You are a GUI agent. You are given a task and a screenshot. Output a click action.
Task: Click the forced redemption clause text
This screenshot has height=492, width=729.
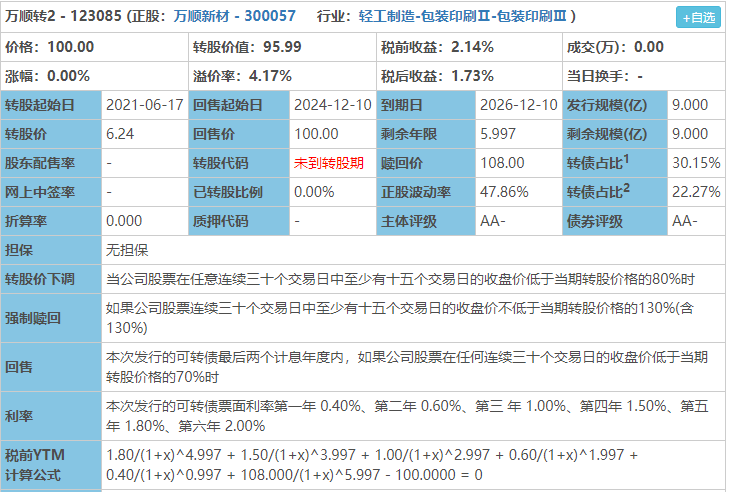pos(400,318)
